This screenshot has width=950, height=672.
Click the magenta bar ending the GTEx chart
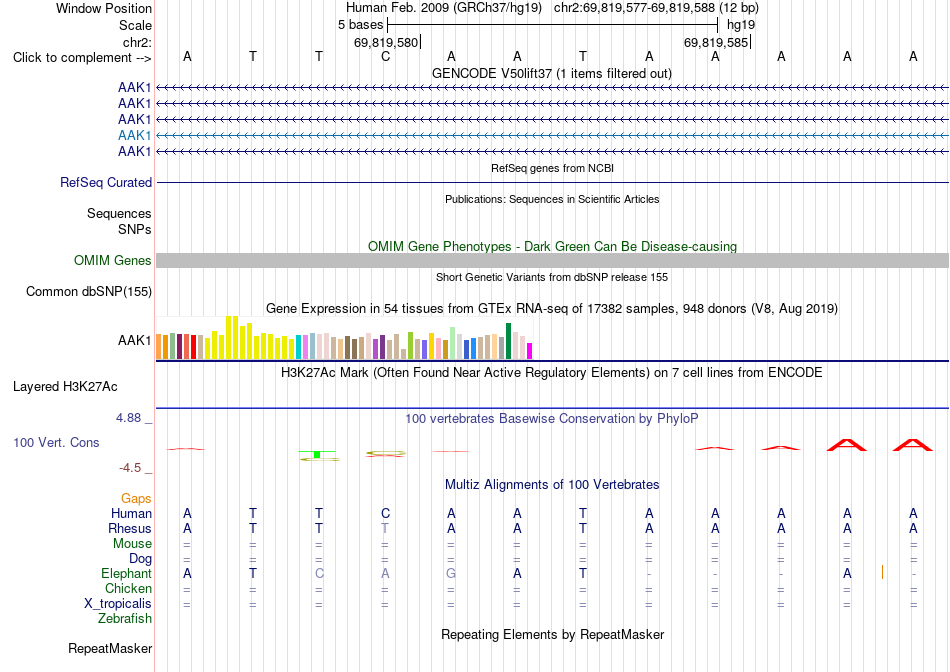(530, 351)
